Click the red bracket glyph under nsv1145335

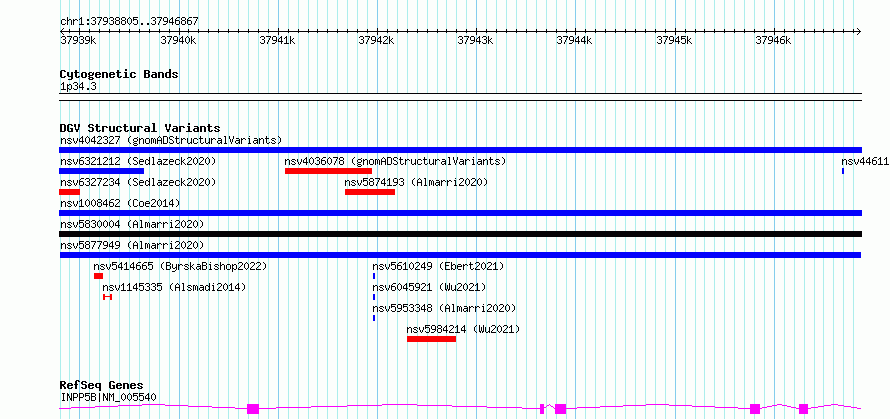107,297
